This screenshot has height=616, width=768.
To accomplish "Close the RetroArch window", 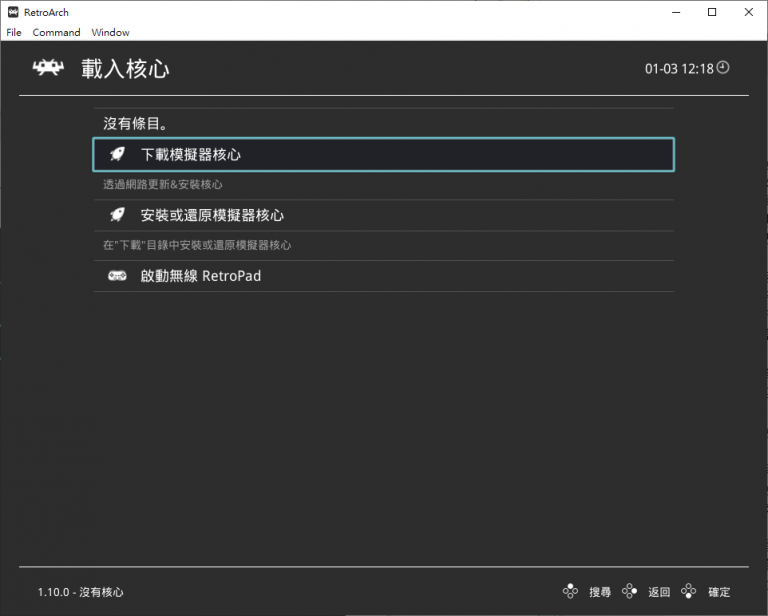I will coord(748,12).
